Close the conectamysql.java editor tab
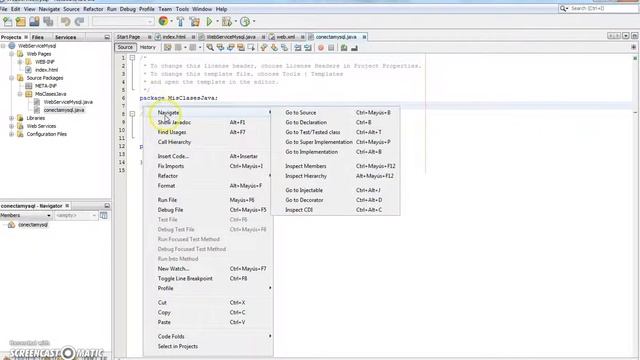 tap(364, 37)
